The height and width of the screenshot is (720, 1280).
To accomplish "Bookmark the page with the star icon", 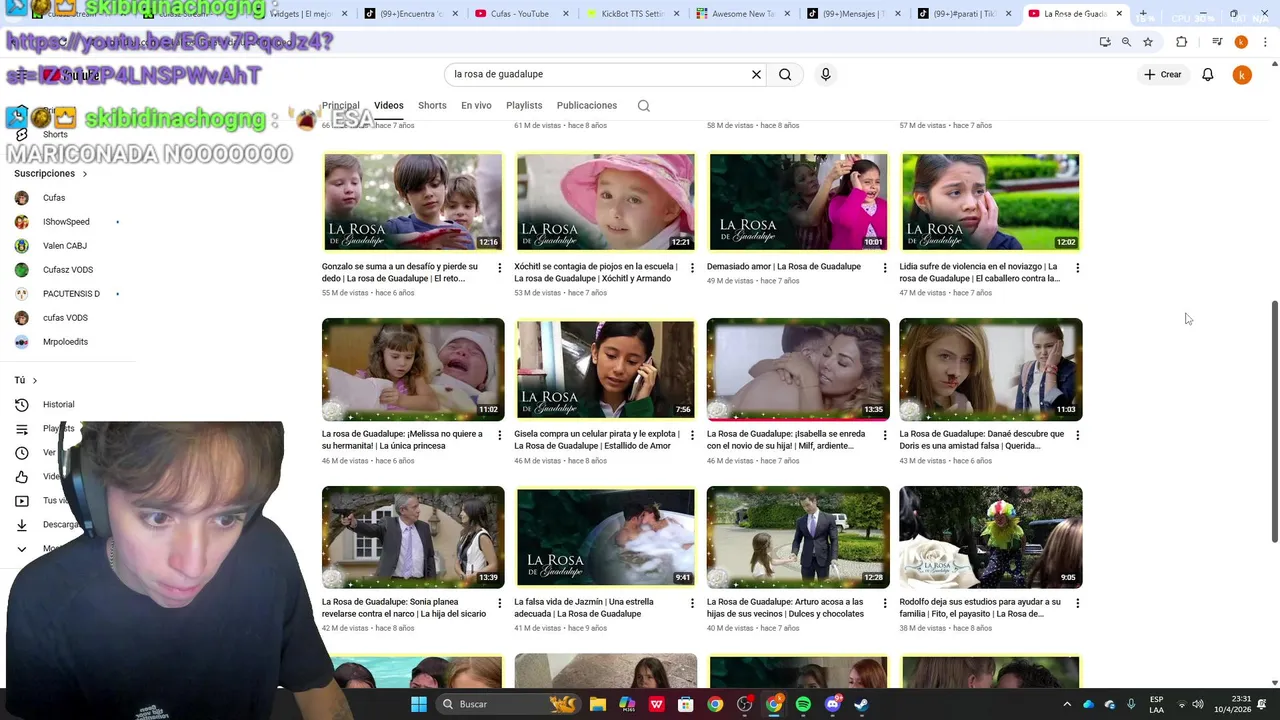I will click(x=1148, y=42).
